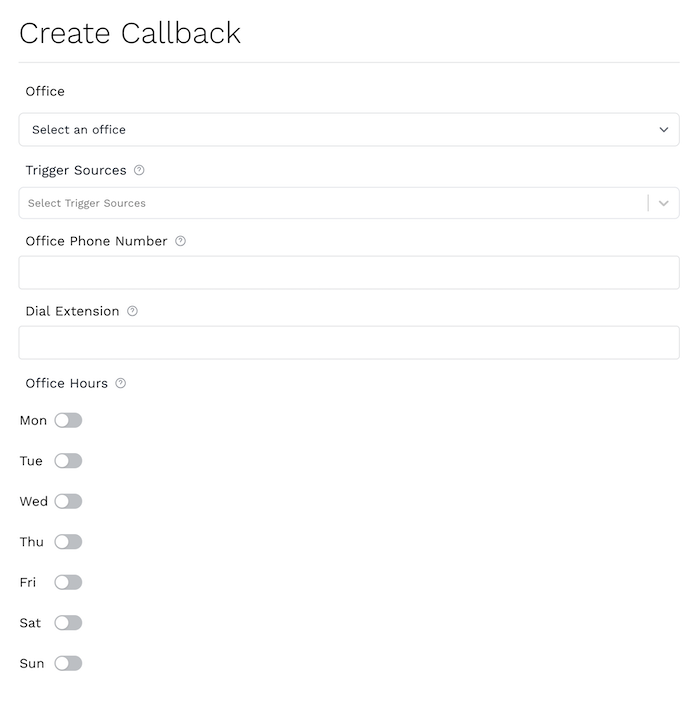
Task: Enable the Sun office hours toggle
Action: pyautogui.click(x=68, y=664)
